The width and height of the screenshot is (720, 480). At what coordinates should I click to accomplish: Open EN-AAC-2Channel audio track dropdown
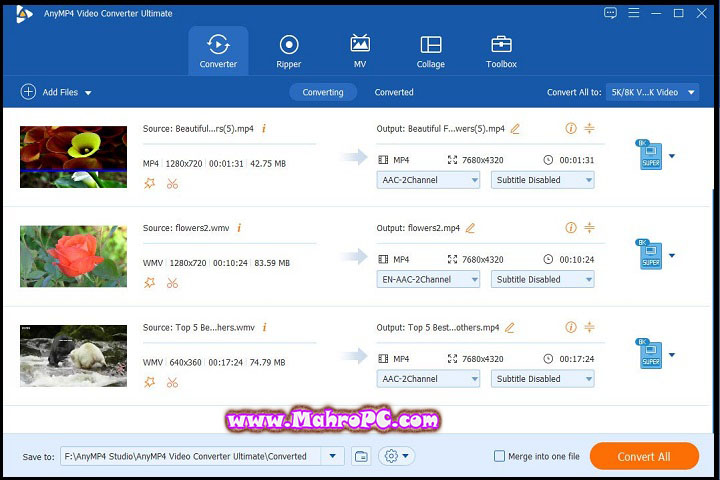pyautogui.click(x=428, y=279)
